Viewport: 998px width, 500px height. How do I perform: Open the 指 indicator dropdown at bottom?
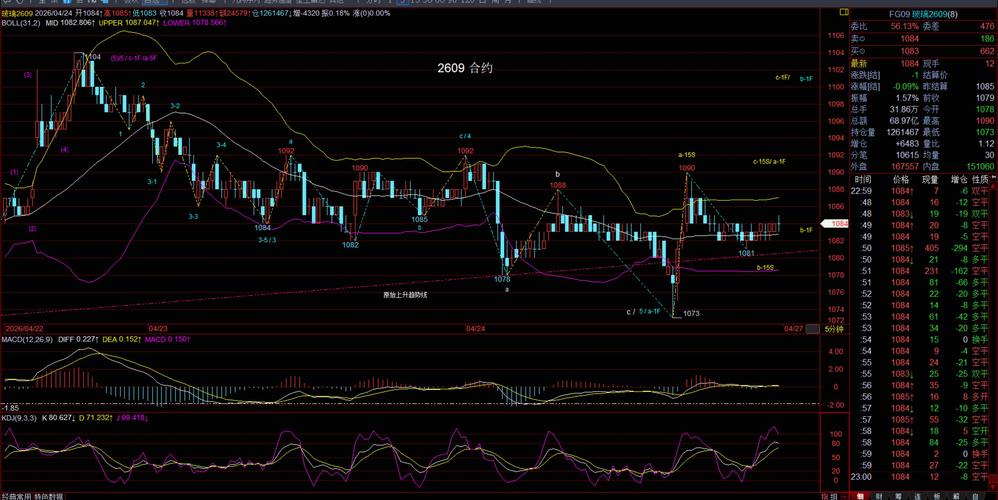click(x=825, y=496)
